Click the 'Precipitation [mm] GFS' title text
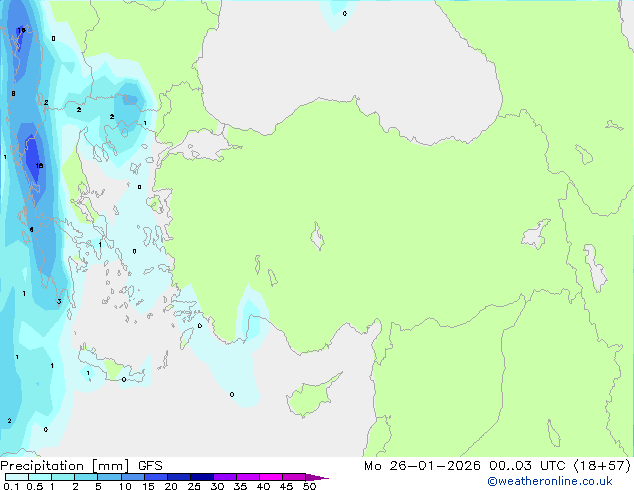 point(81,466)
